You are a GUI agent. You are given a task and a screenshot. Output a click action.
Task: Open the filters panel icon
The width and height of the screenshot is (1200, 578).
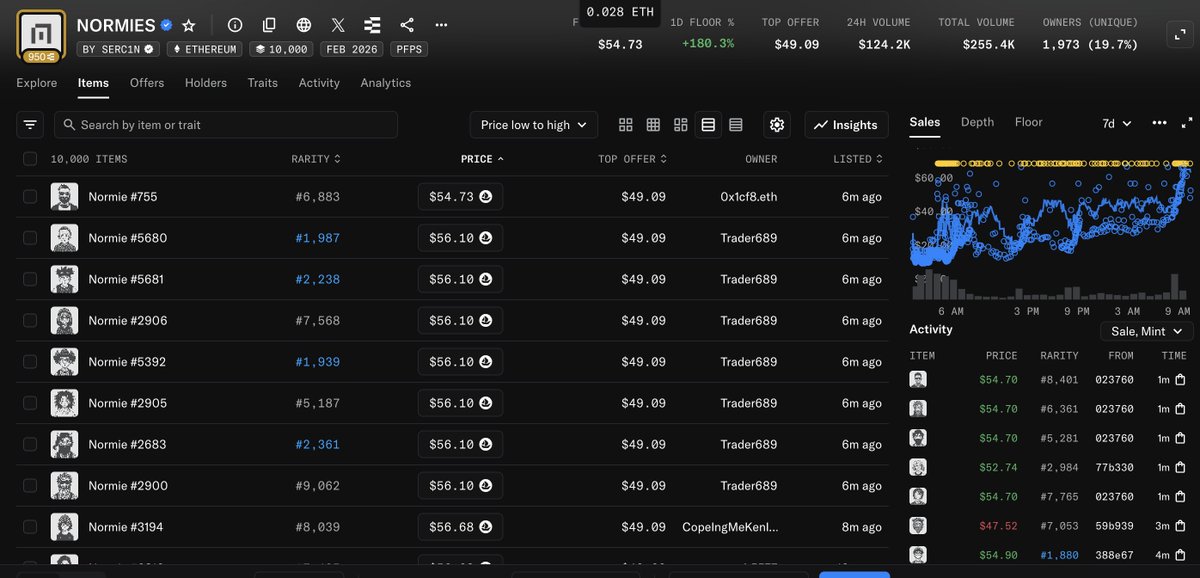click(x=29, y=124)
